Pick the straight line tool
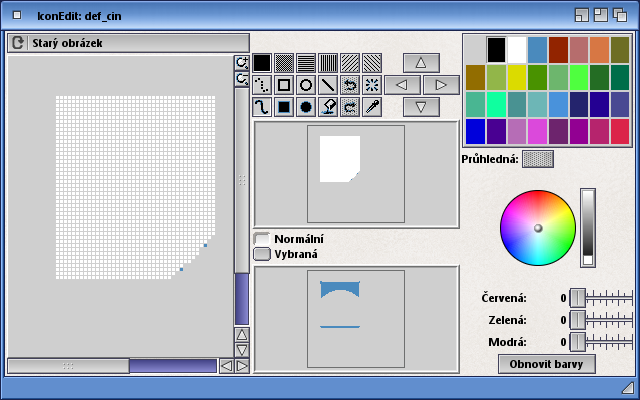 pyautogui.click(x=327, y=85)
